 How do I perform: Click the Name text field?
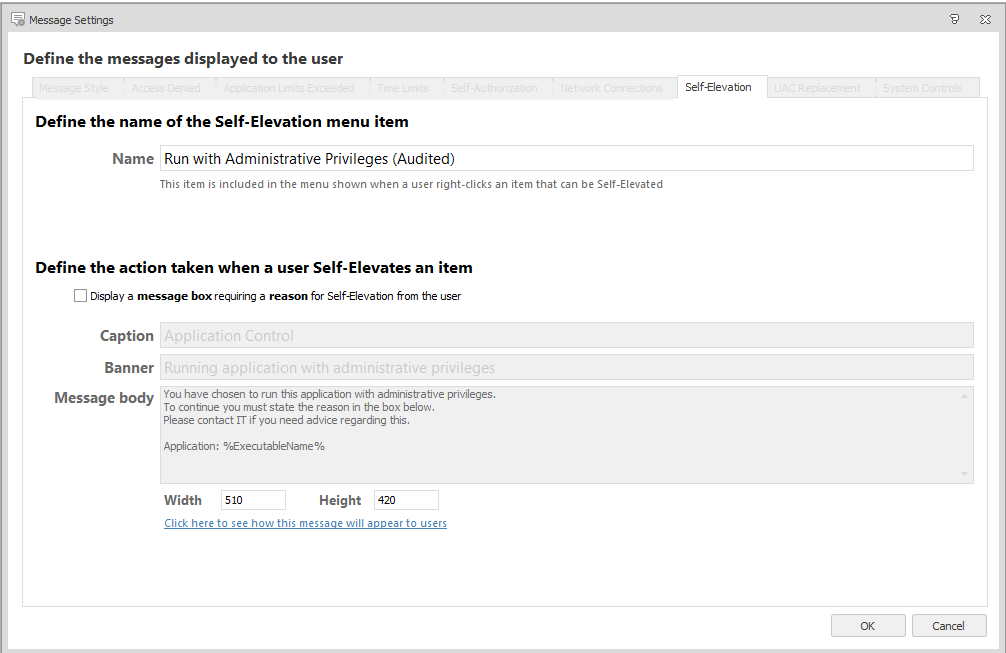(566, 158)
